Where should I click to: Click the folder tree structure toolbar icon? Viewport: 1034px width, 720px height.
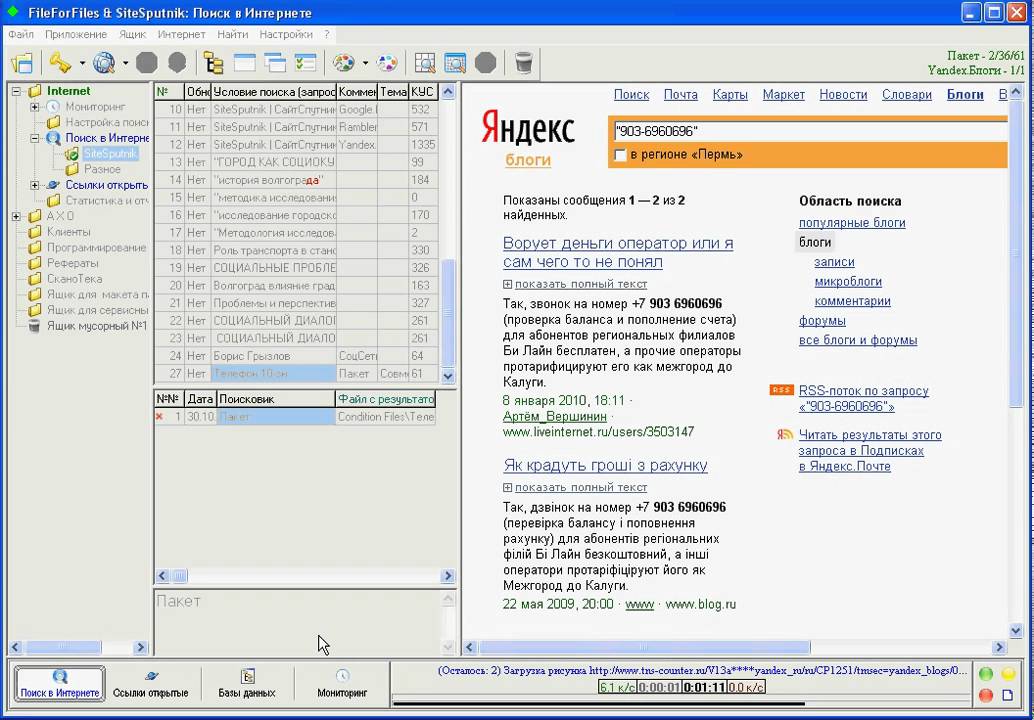tap(213, 63)
